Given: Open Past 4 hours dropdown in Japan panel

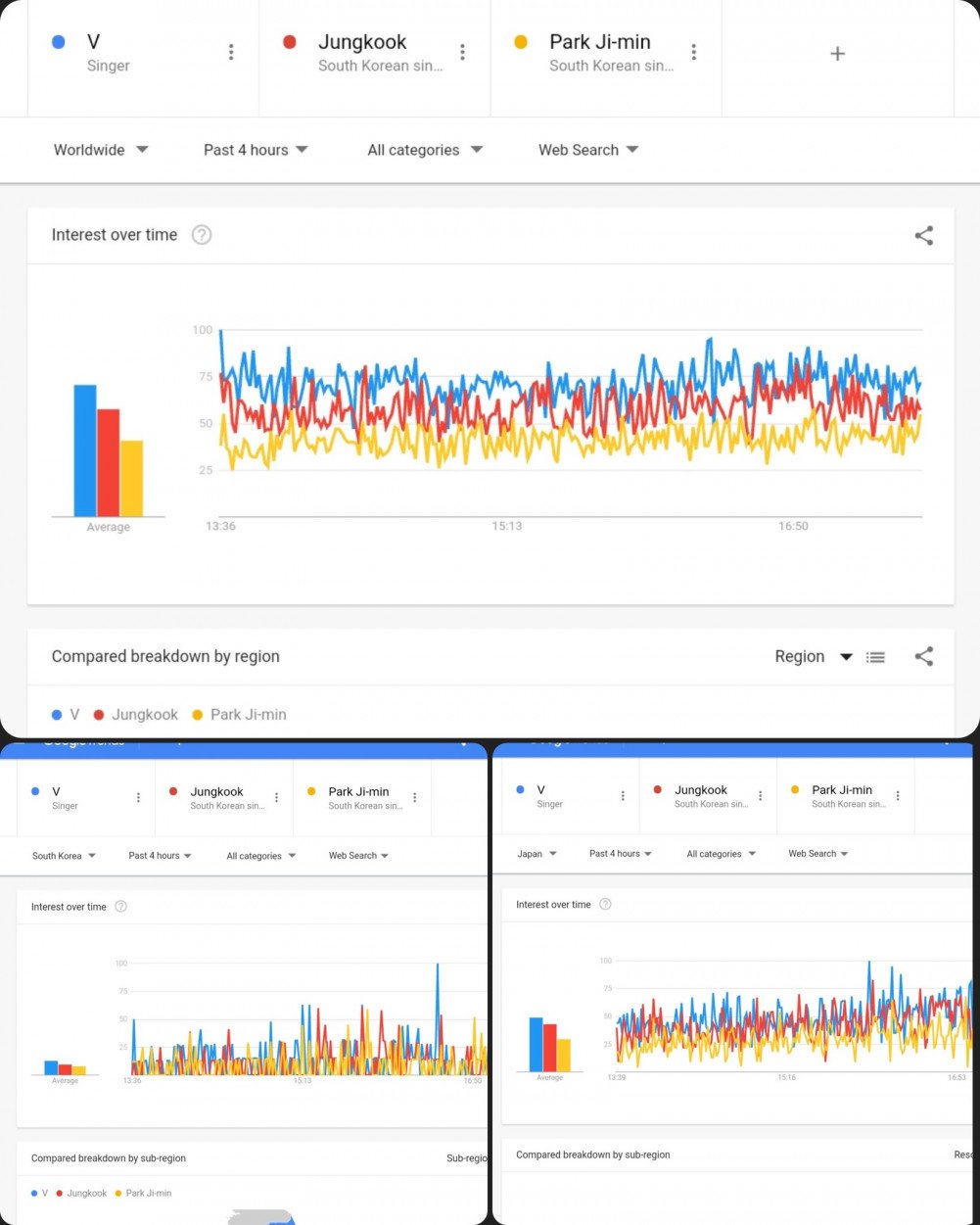Looking at the screenshot, I should [x=621, y=854].
